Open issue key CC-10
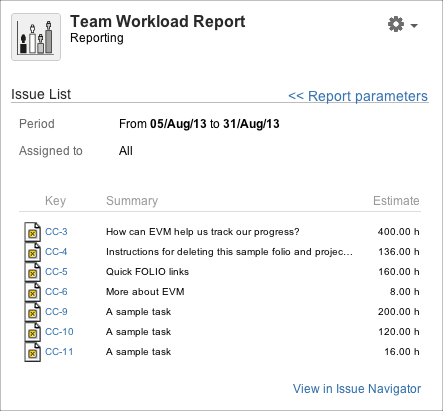 coord(59,332)
